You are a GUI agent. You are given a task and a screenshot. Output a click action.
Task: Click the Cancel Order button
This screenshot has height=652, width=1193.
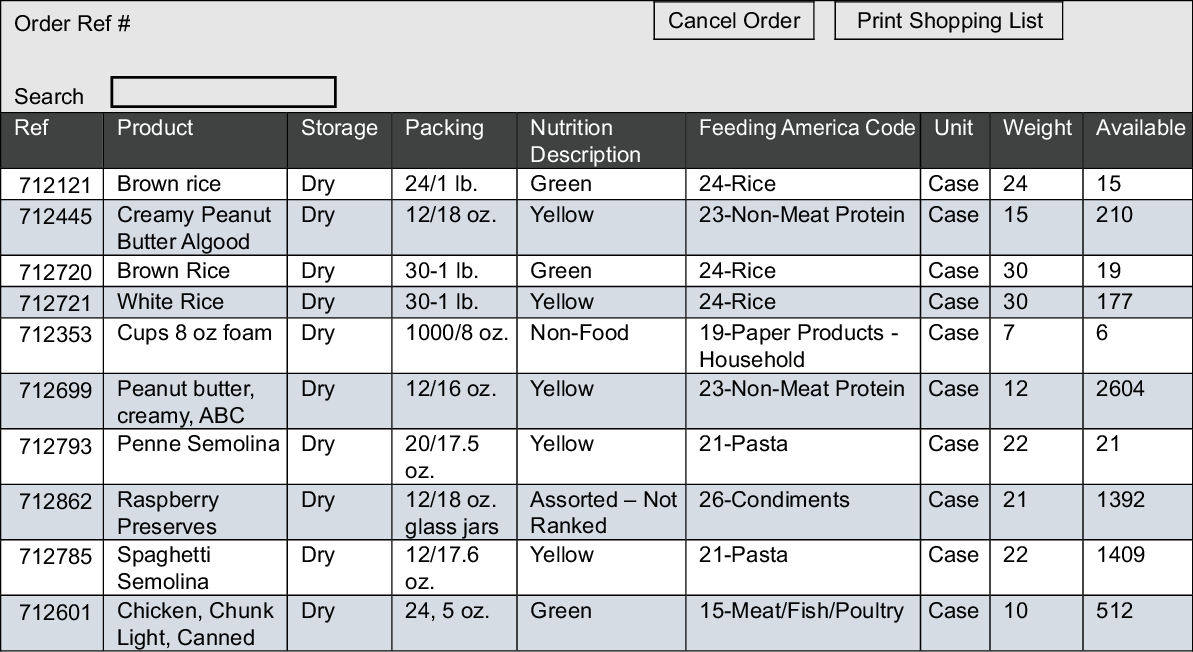coord(734,21)
